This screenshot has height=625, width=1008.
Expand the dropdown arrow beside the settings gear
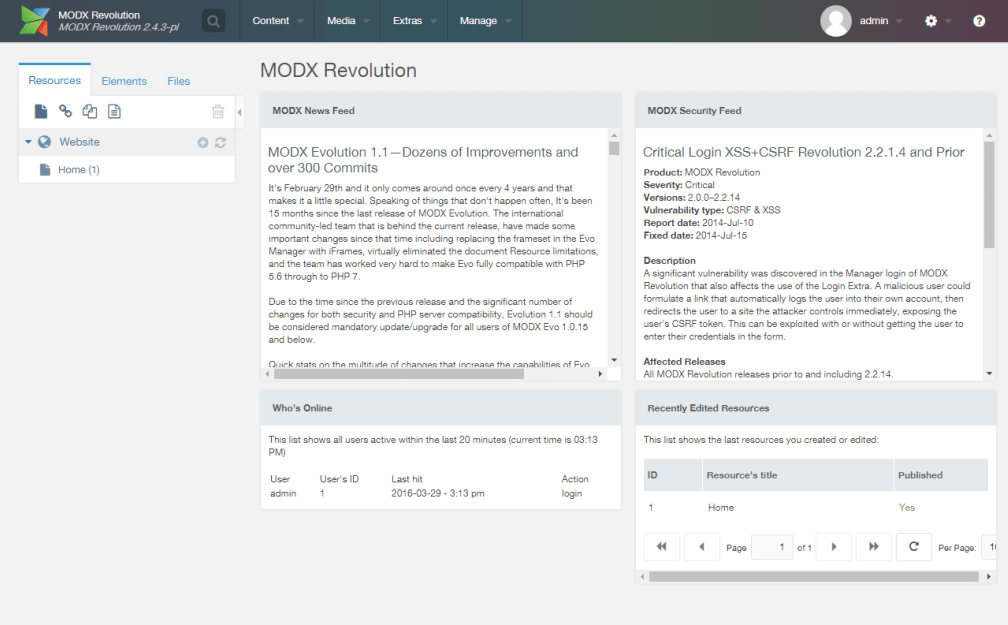(x=948, y=21)
